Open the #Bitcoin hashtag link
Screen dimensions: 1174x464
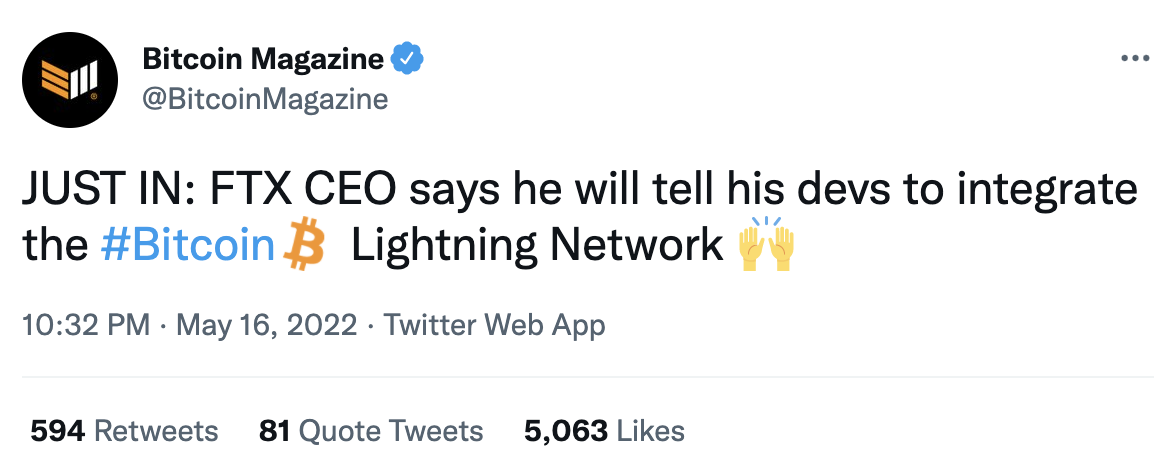(188, 246)
